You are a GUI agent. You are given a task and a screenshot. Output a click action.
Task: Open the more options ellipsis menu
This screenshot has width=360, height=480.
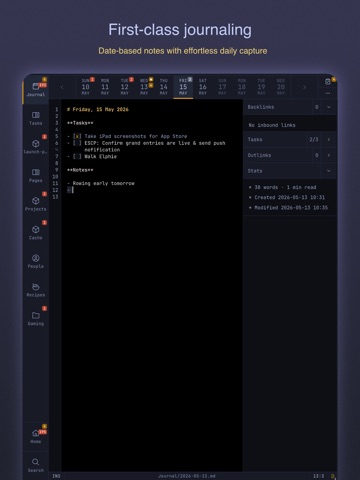tap(328, 93)
